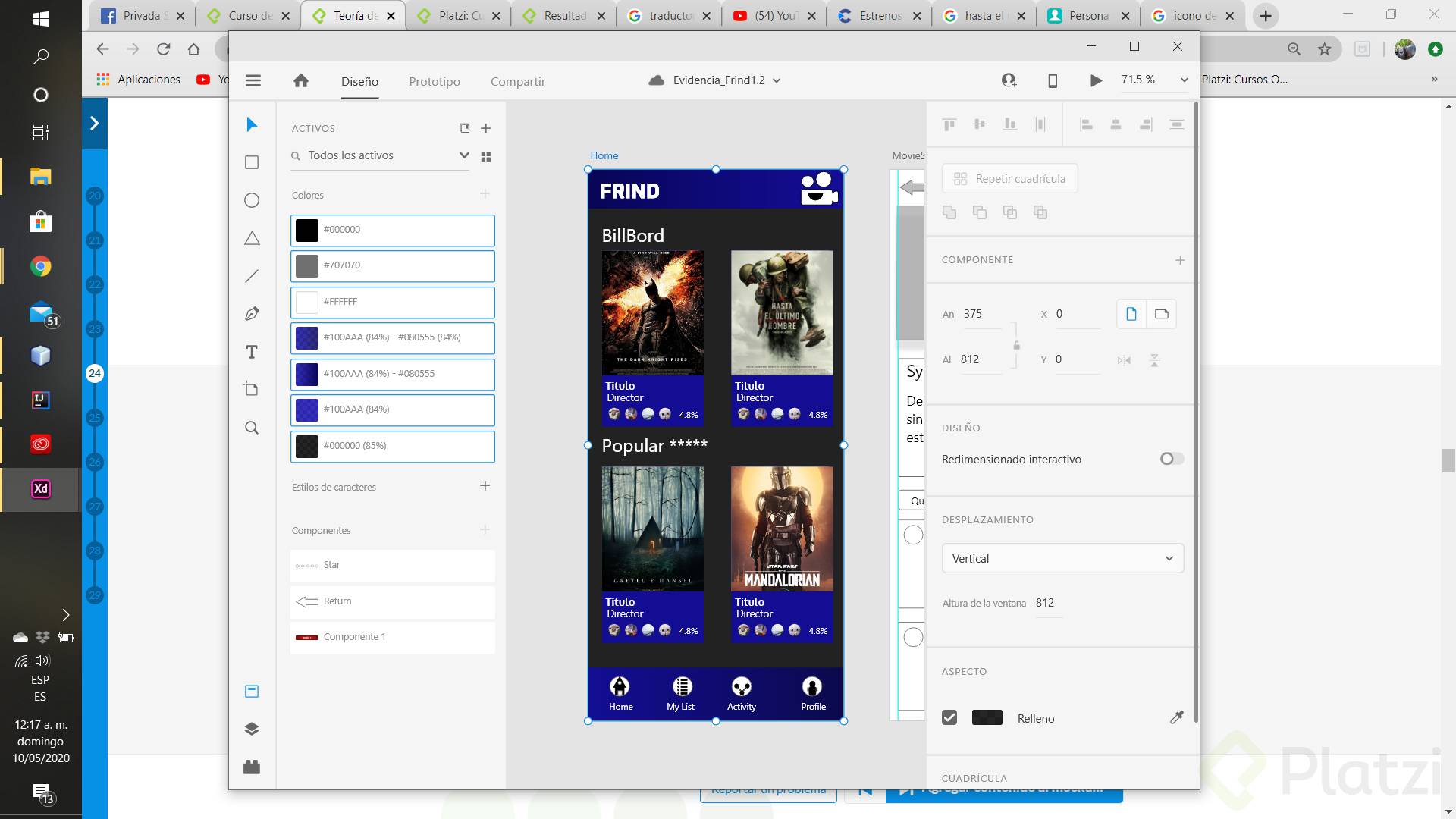Select the Rectangle tool

(x=252, y=162)
